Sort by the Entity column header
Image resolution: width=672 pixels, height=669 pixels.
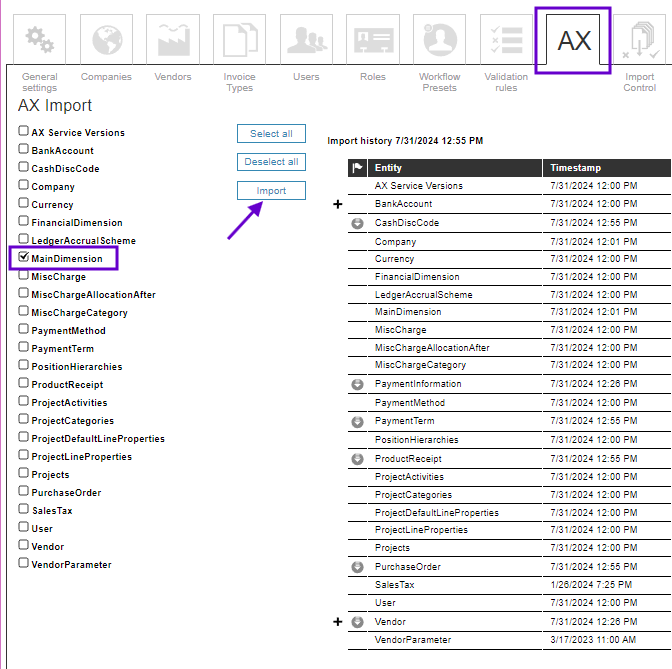(455, 168)
